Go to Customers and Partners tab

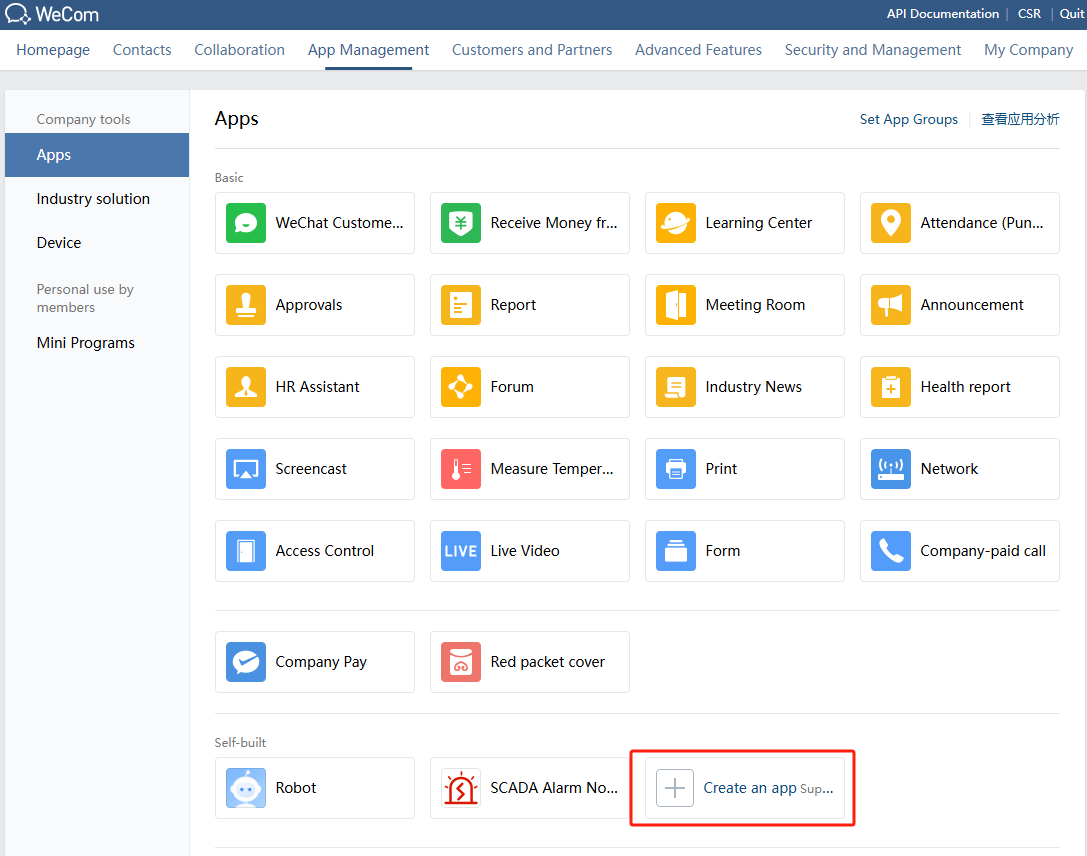(532, 50)
